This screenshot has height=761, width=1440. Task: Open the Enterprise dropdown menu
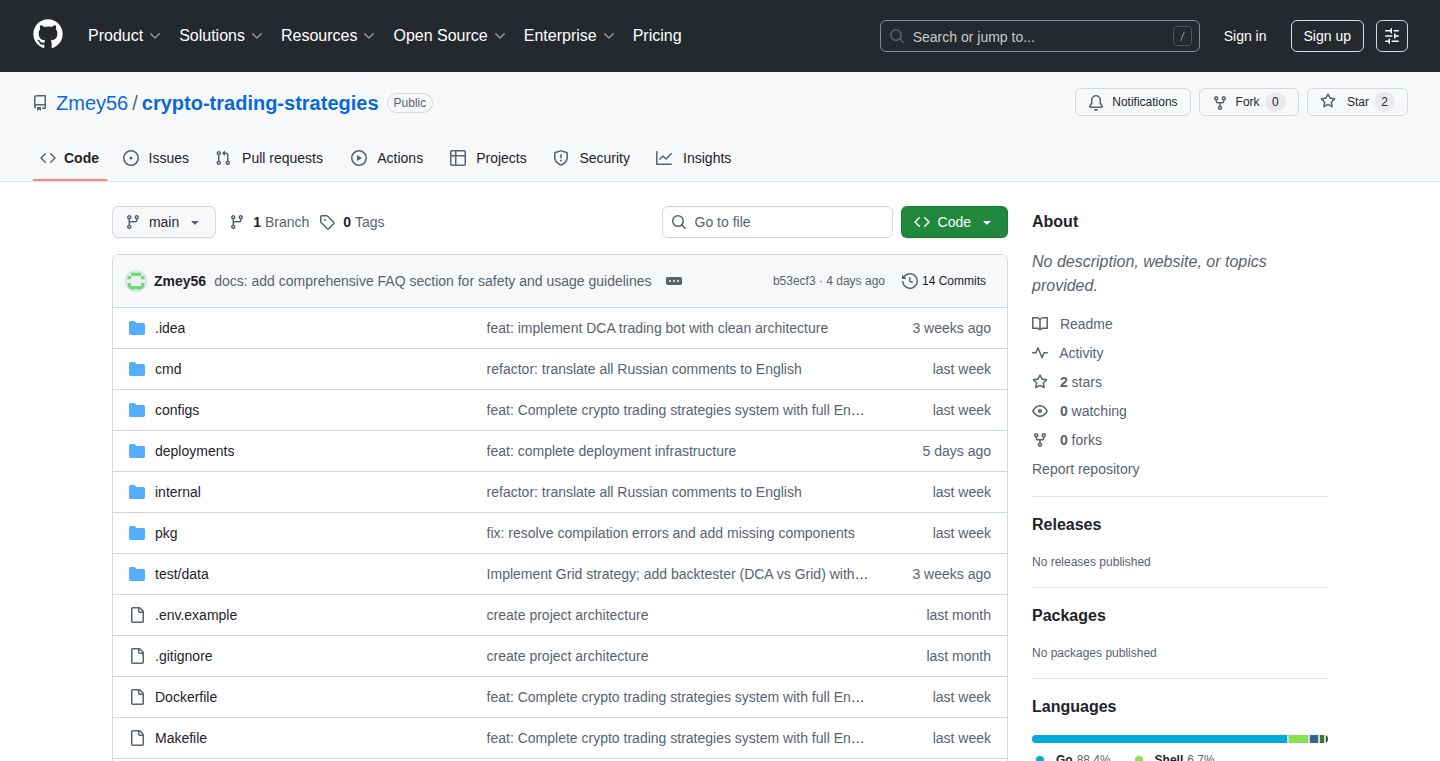pos(569,36)
